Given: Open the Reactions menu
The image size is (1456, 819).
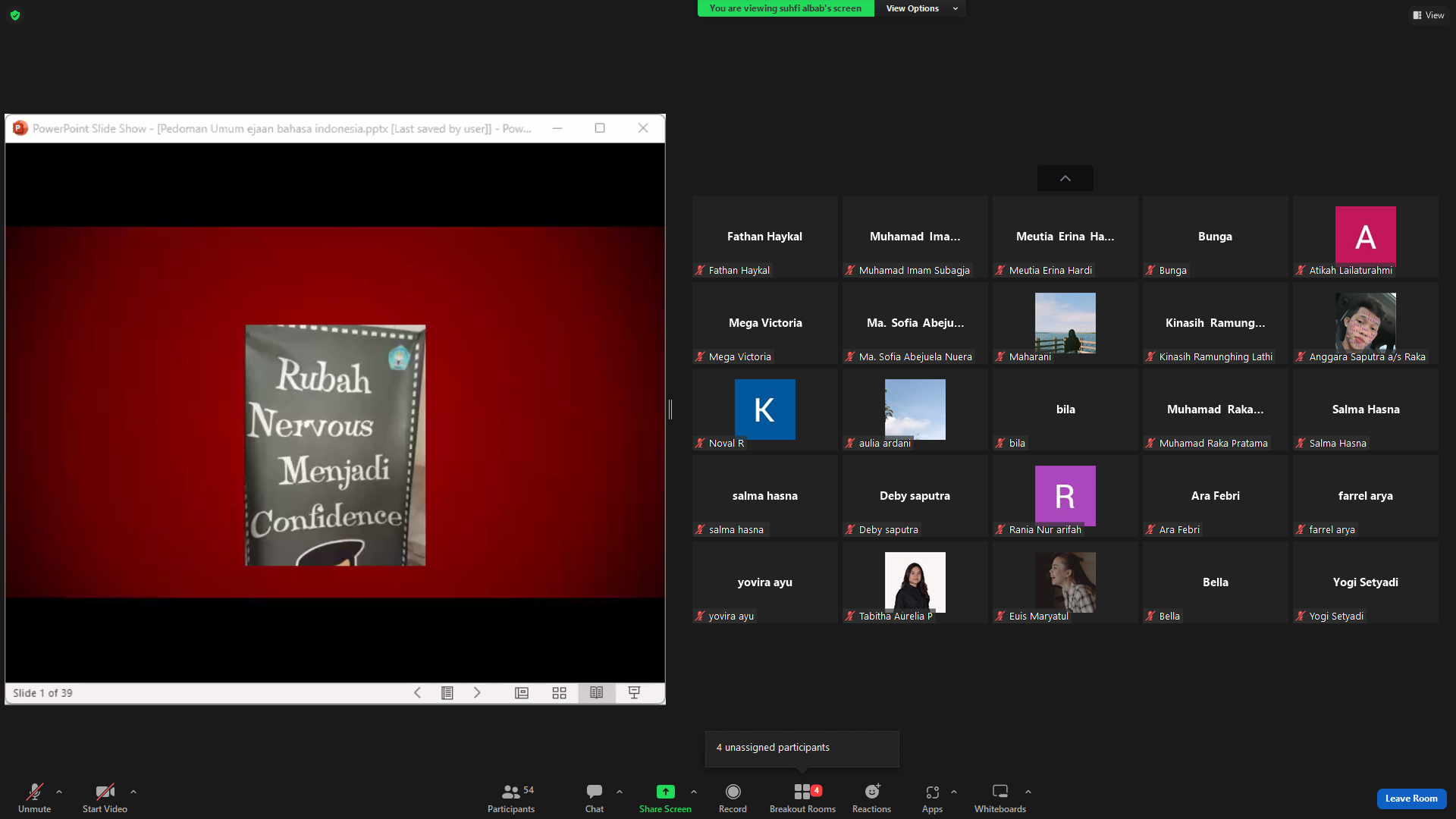Looking at the screenshot, I should pyautogui.click(x=871, y=798).
